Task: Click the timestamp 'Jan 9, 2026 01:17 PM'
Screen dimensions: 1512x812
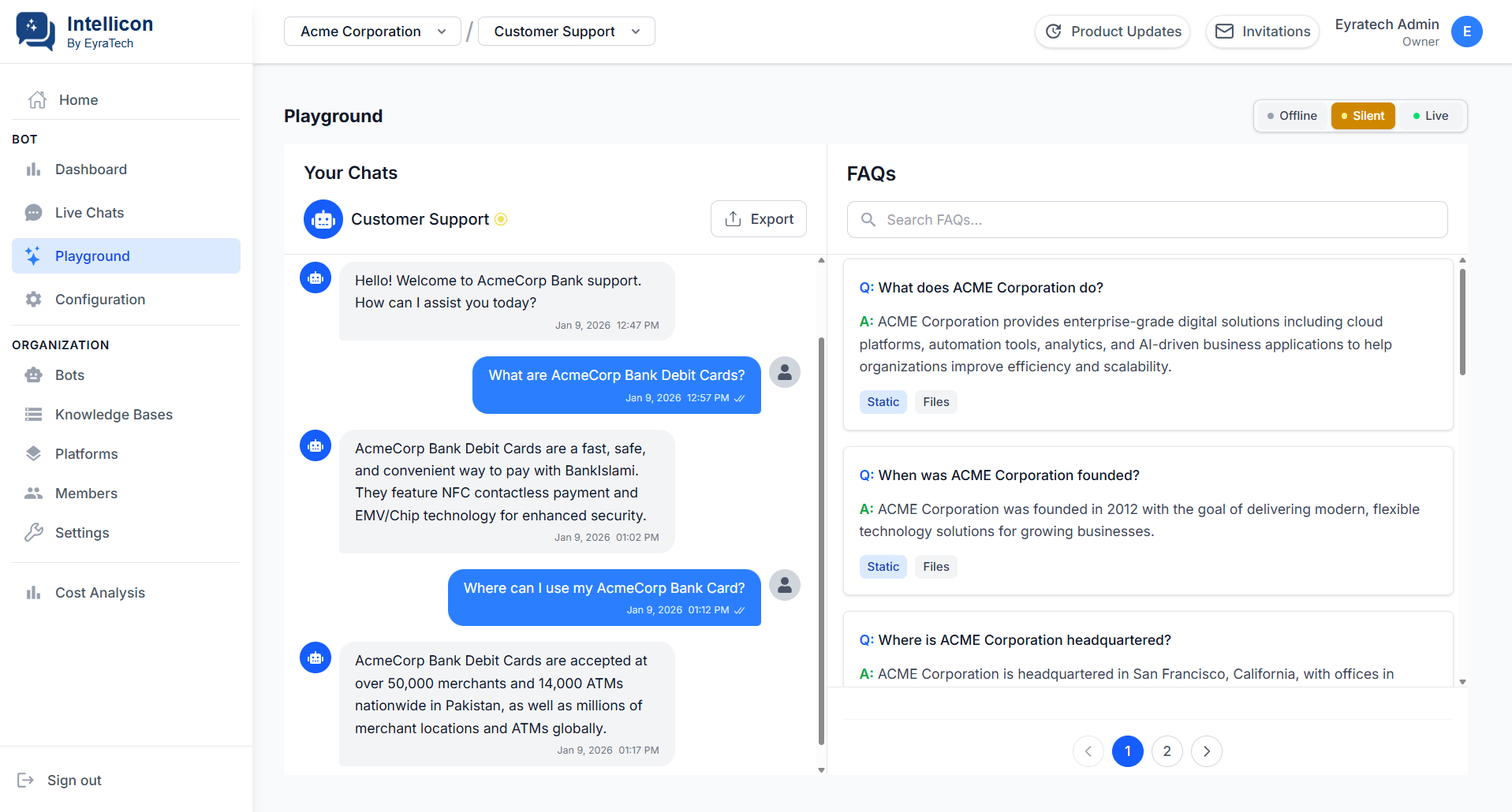Action: point(608,751)
